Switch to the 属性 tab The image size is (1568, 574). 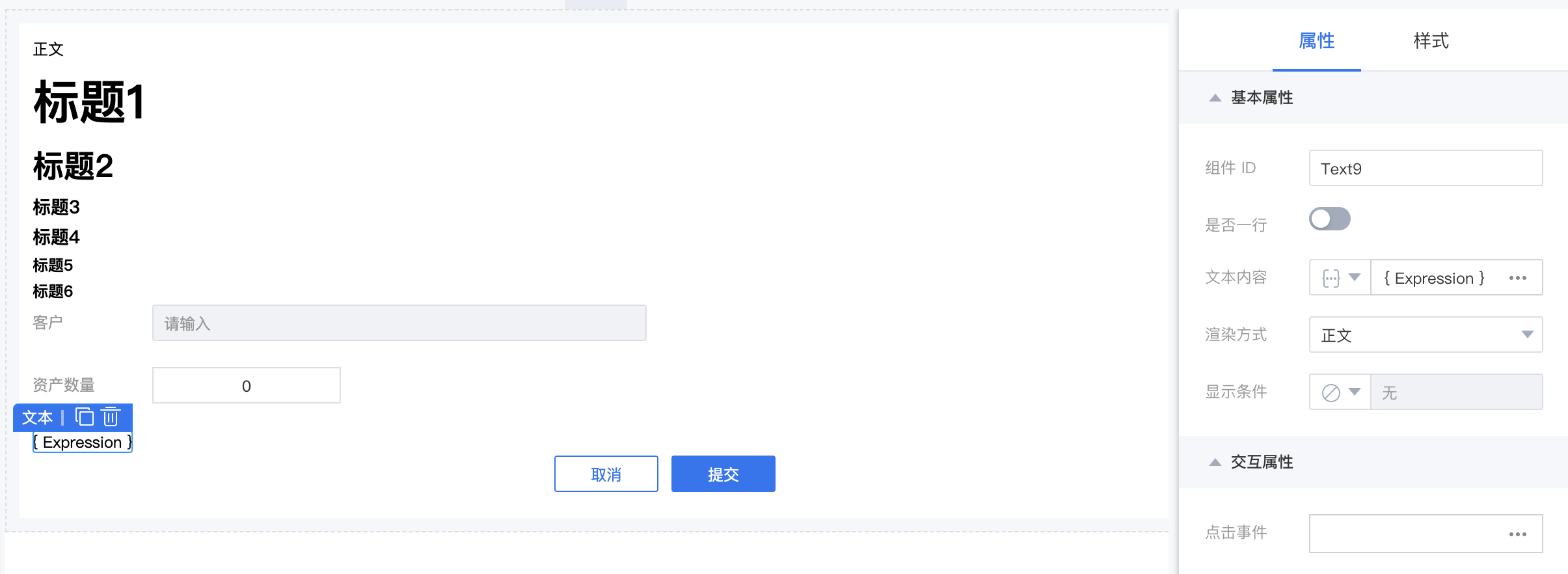point(1316,41)
